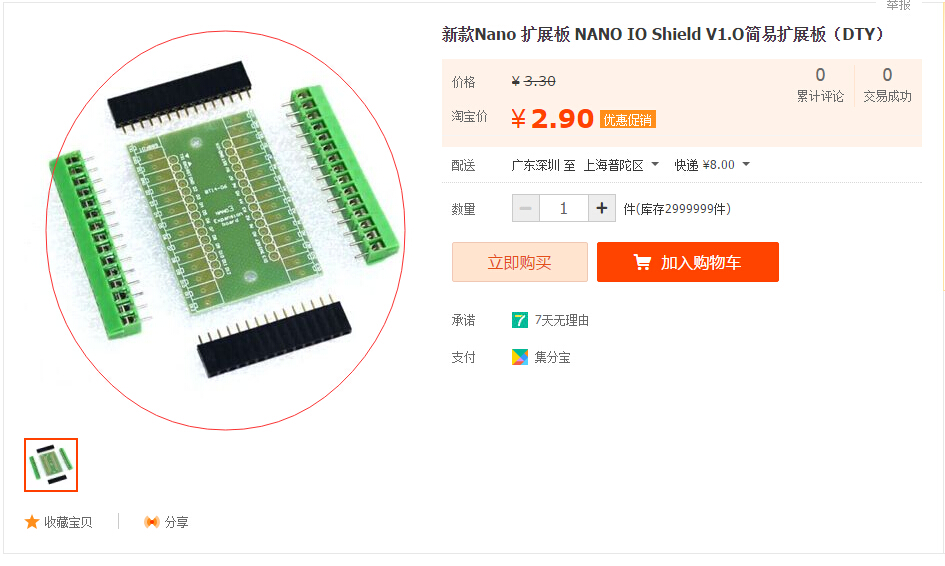Open the 交易成功 transaction count
This screenshot has height=566, width=945.
tap(887, 86)
